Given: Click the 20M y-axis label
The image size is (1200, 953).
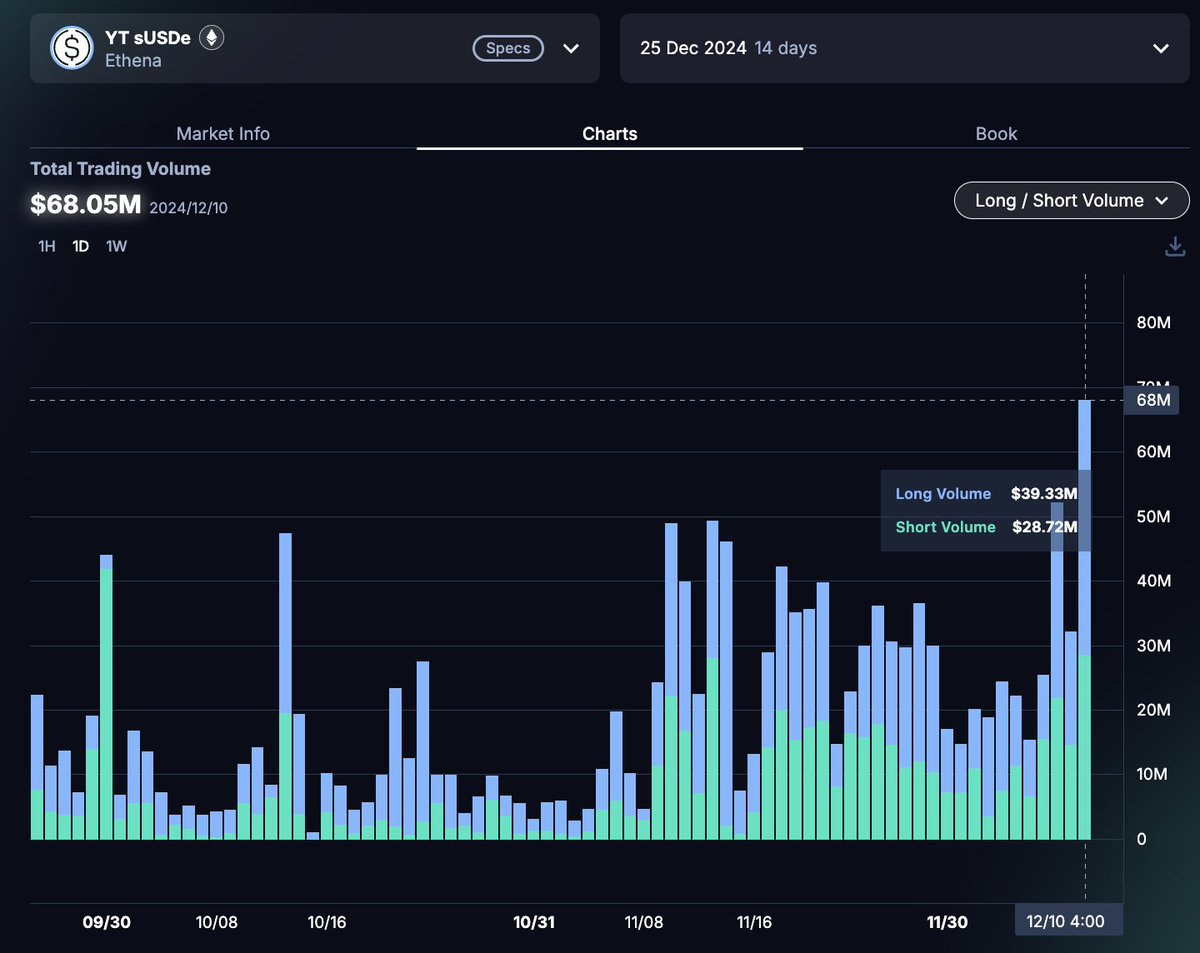Looking at the screenshot, I should [x=1153, y=710].
